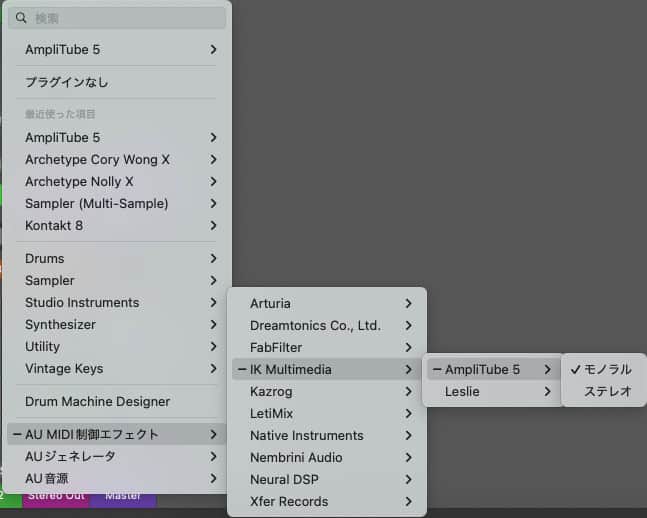The height and width of the screenshot is (518, 647).
Task: Click the Master channel strip label
Action: pos(123,497)
